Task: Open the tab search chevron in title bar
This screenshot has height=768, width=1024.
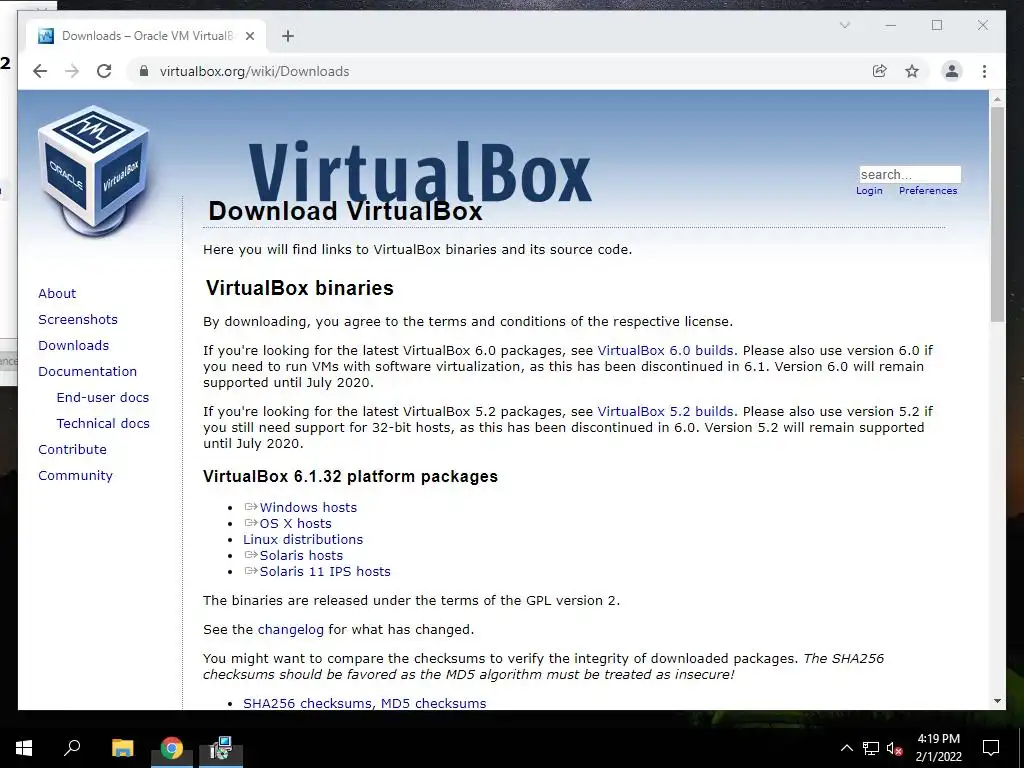Action: 844,25
